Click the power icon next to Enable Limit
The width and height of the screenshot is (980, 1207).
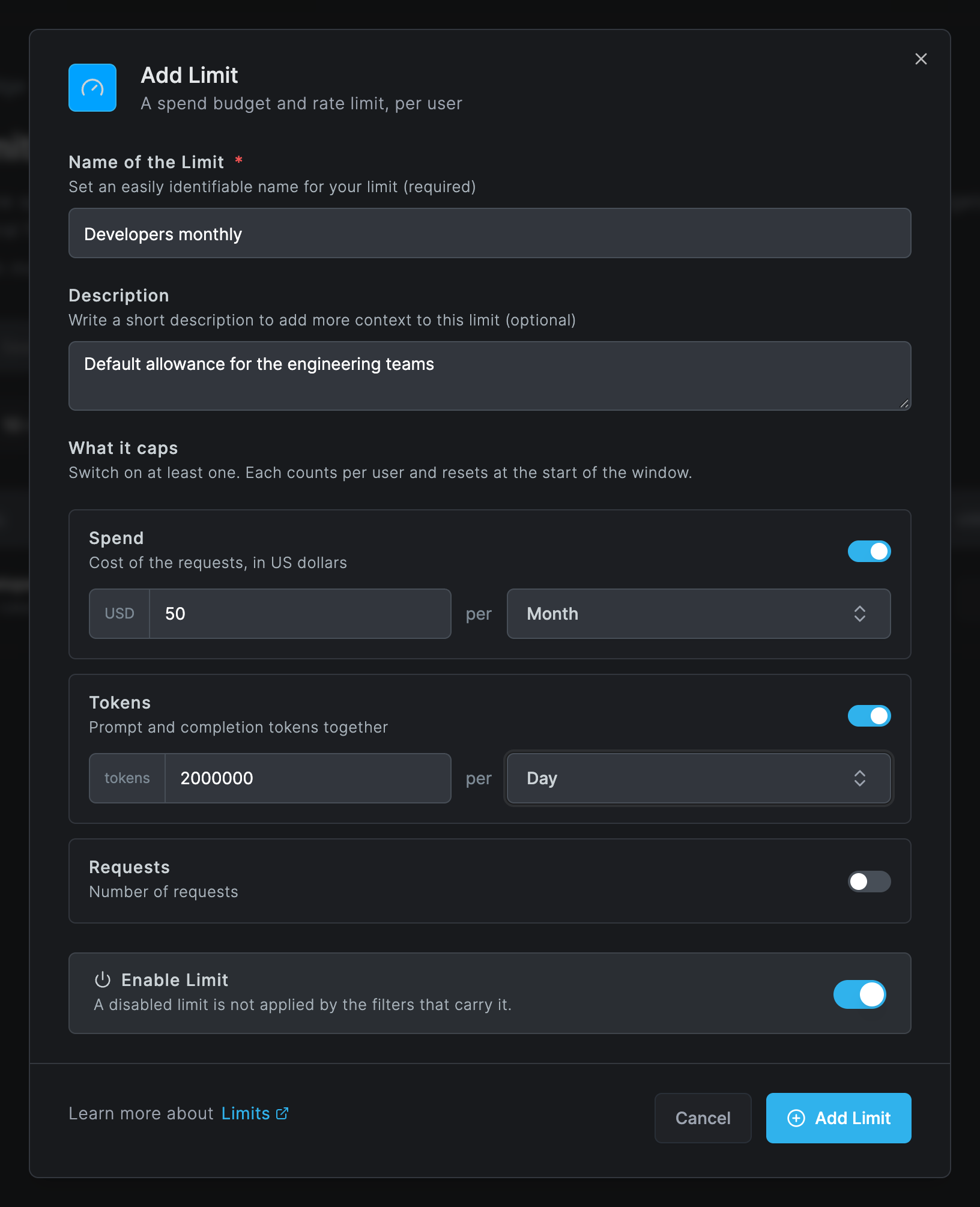coord(103,979)
